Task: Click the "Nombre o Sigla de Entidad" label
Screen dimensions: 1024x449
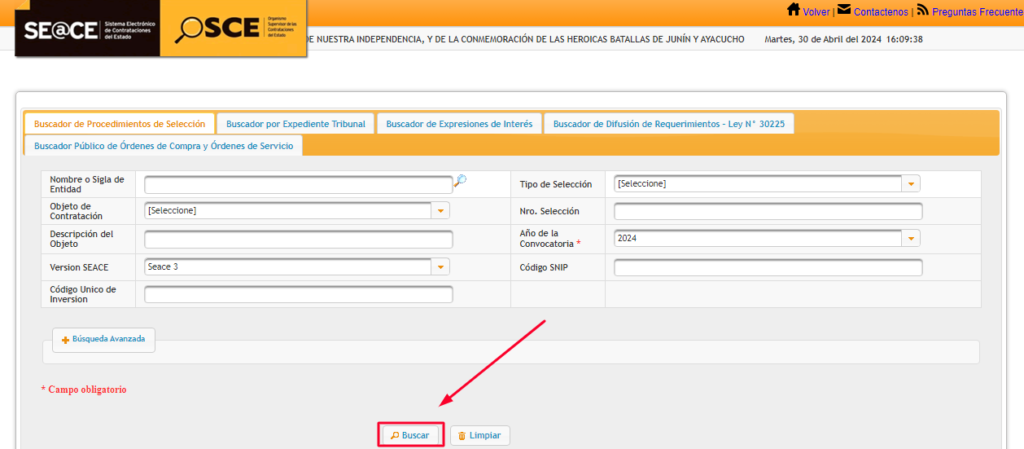Action: (x=87, y=184)
